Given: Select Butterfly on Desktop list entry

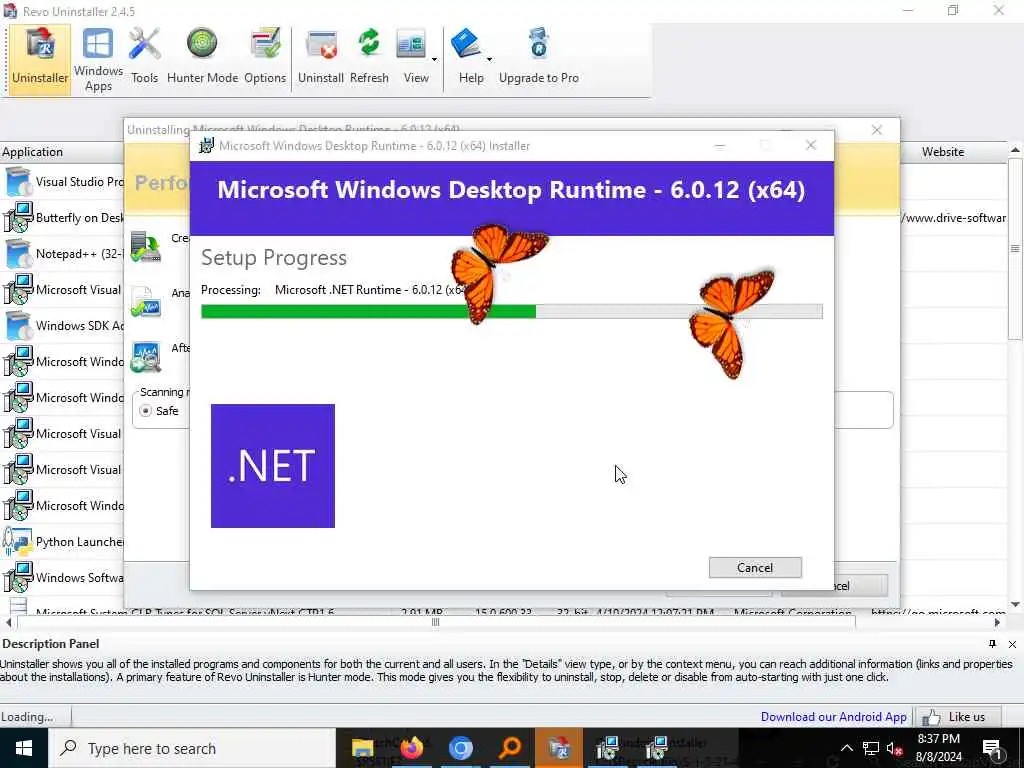Looking at the screenshot, I should coord(62,217).
